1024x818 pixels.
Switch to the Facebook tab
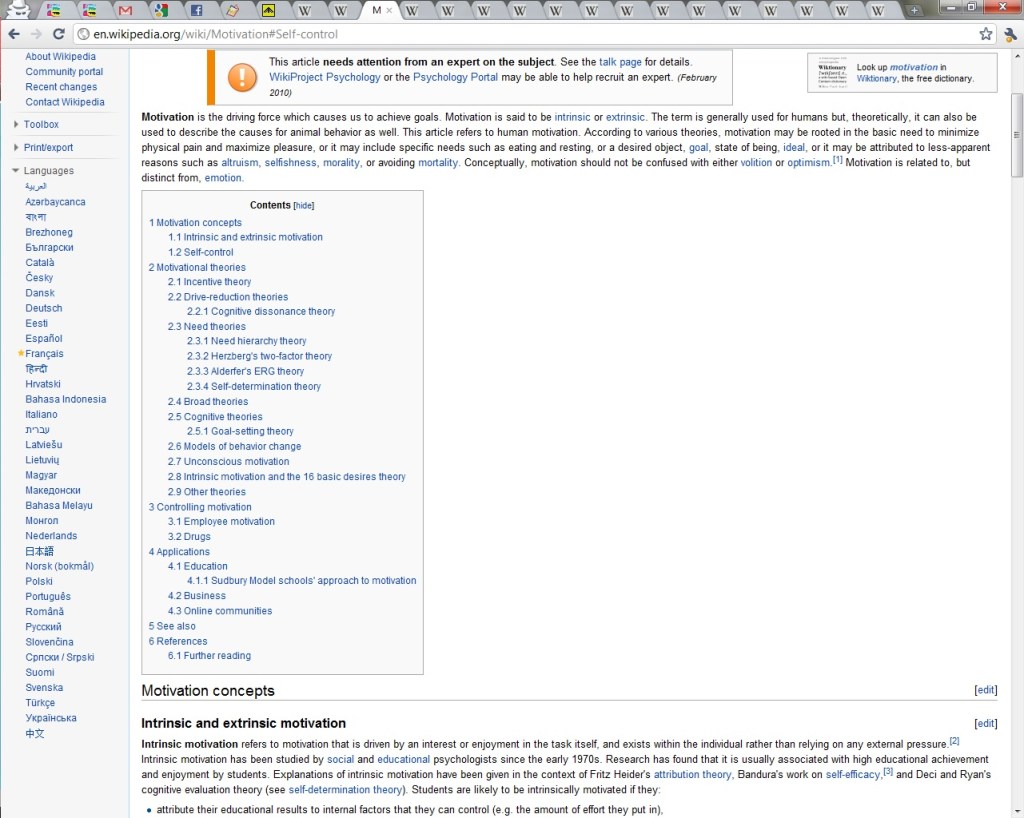196,10
